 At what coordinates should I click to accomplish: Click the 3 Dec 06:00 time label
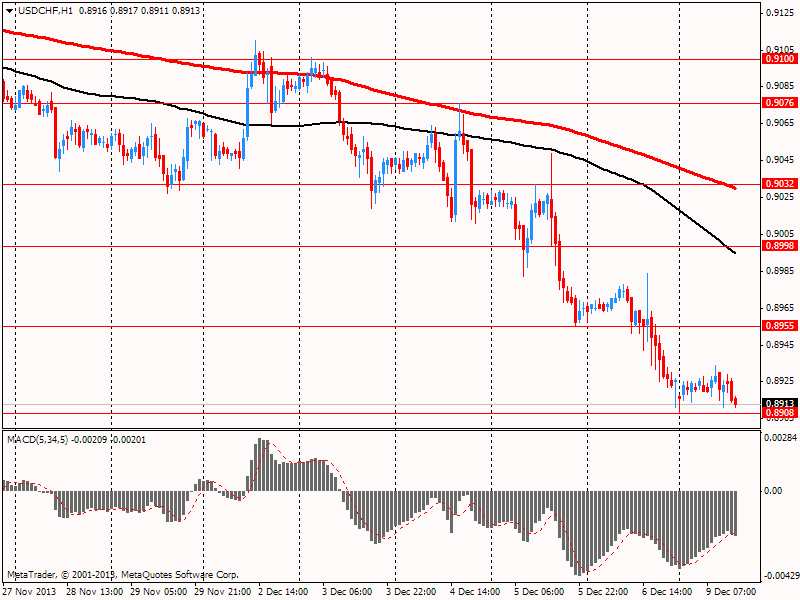pos(348,592)
